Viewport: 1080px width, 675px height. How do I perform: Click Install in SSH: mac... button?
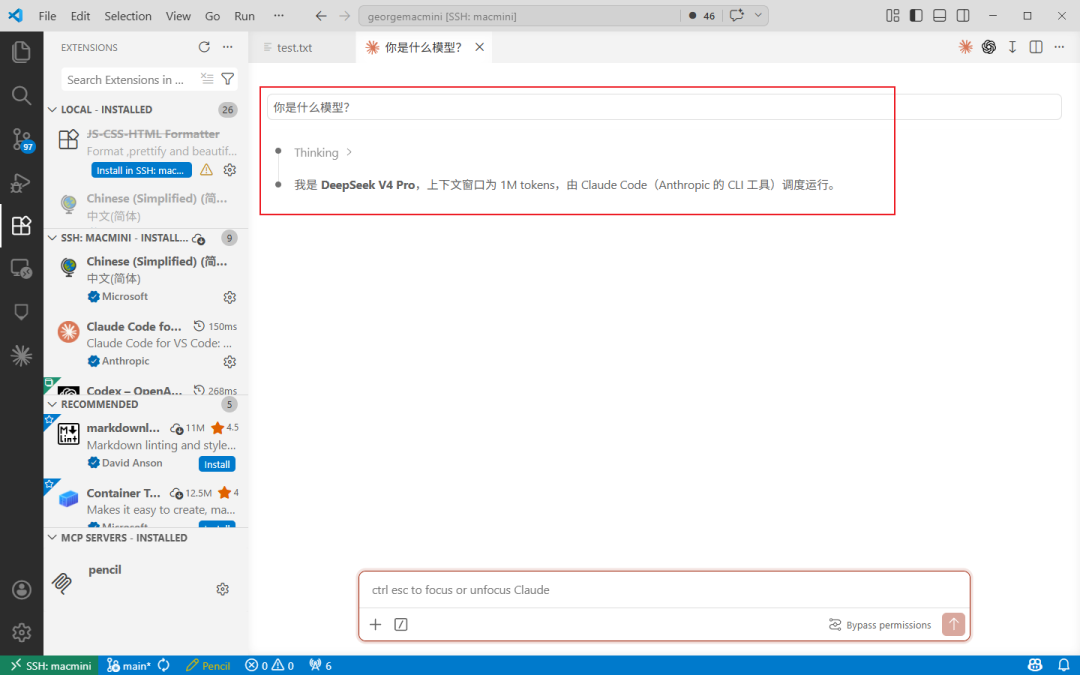click(x=141, y=170)
